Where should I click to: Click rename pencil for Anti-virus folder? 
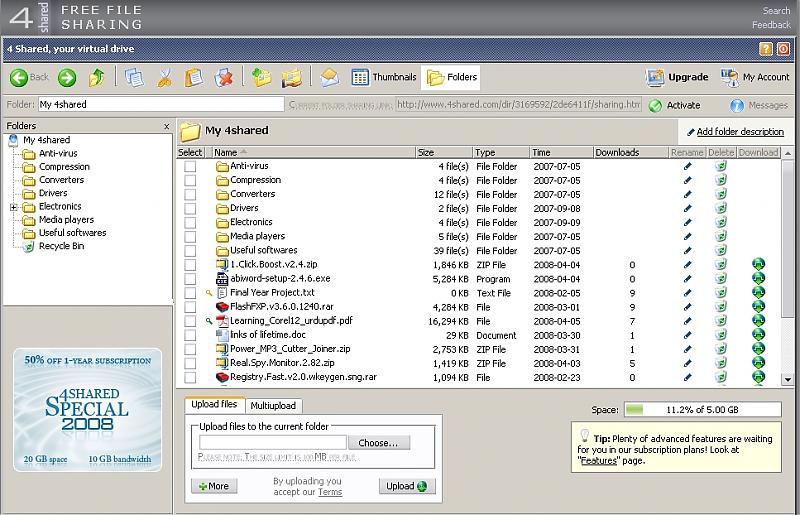click(x=687, y=166)
